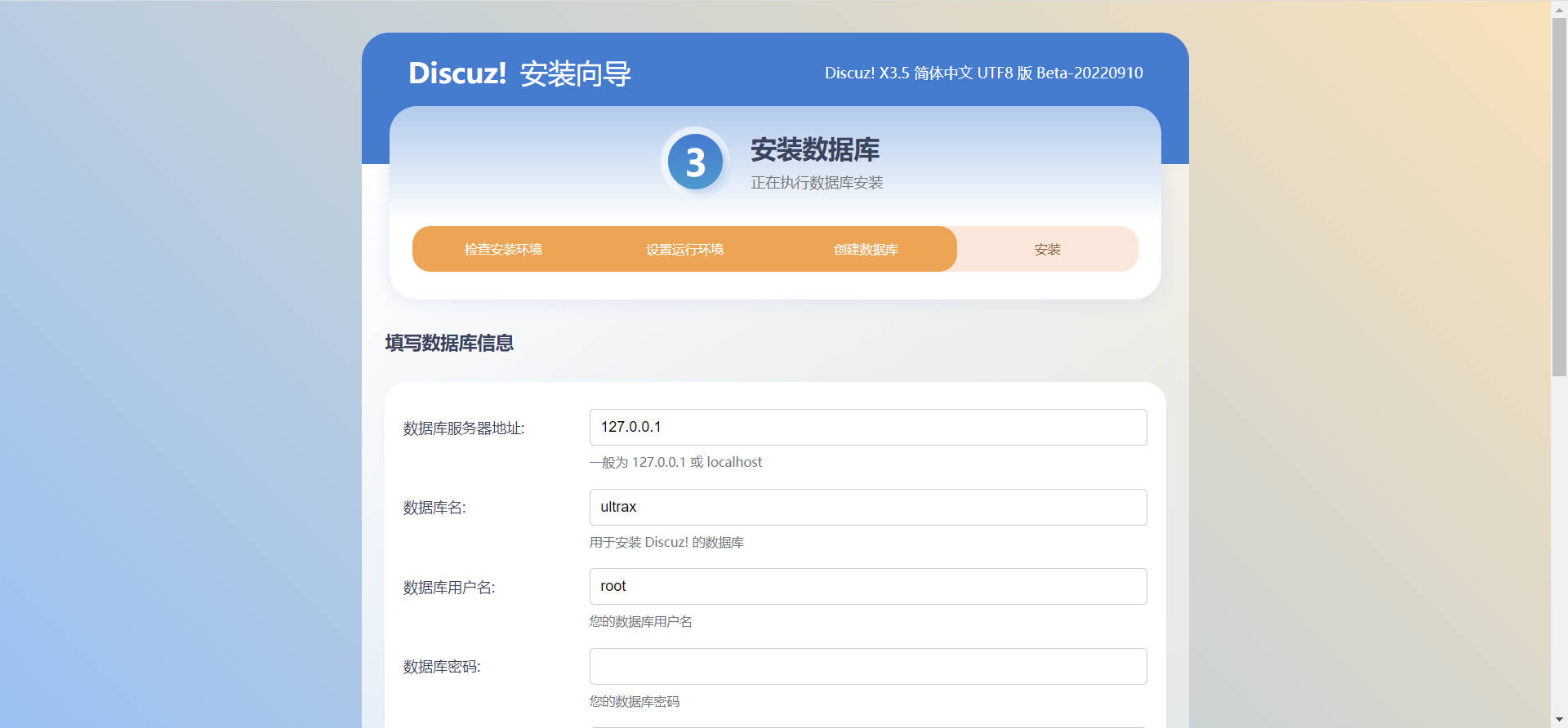Click hint text 一般为 127.0.0.1 或 localhost
The image size is (1568, 728).
pos(675,462)
